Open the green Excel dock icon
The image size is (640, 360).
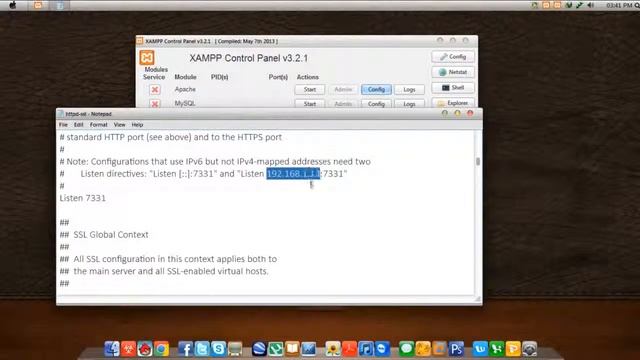pos(496,349)
